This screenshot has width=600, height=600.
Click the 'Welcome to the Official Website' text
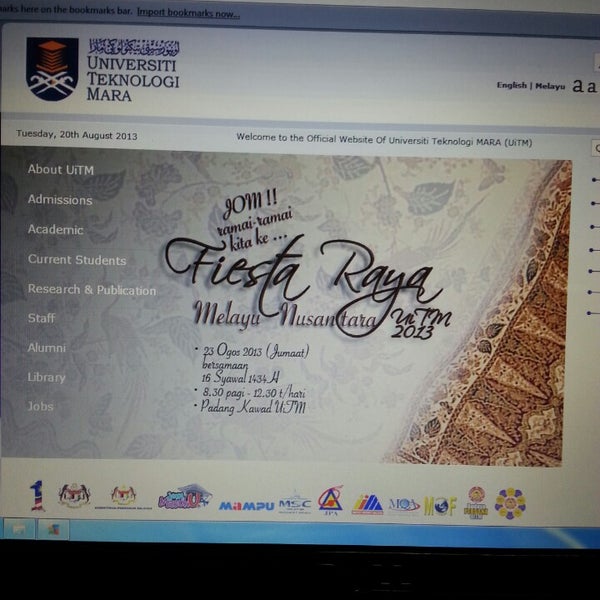tap(384, 140)
